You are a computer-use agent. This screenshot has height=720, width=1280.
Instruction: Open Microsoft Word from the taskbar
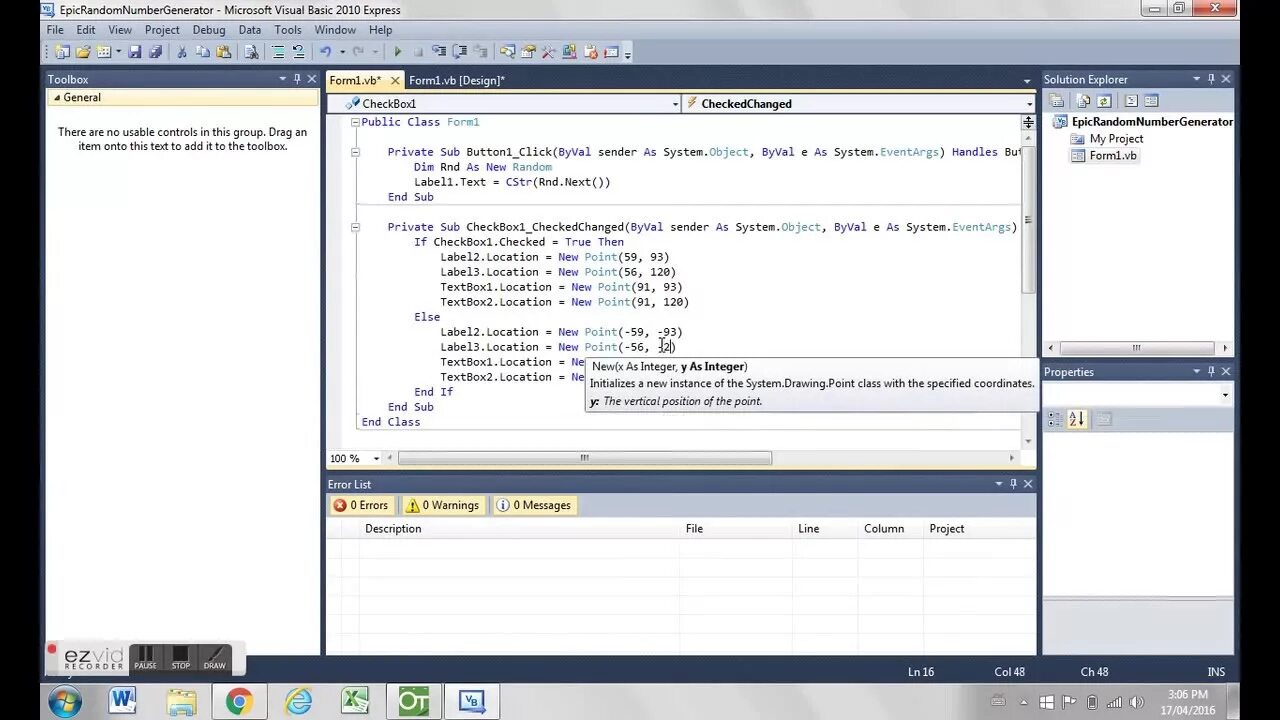click(122, 702)
